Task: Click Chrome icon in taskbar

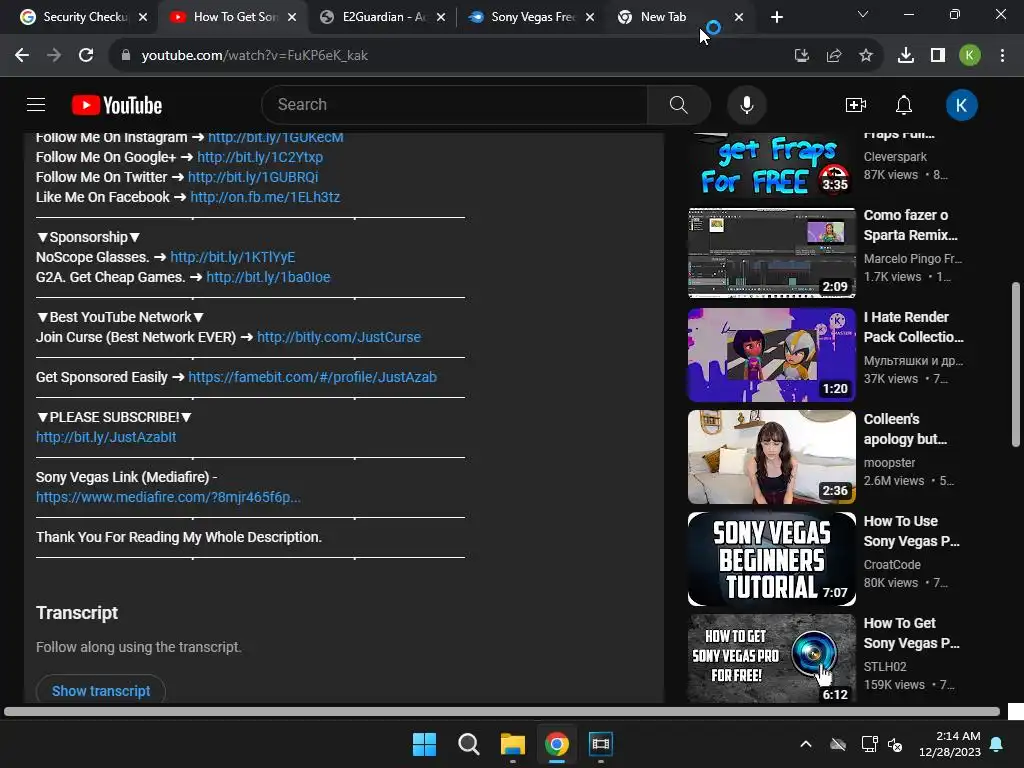Action: click(x=557, y=744)
